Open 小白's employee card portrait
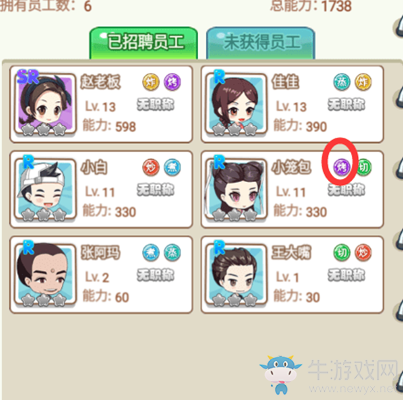403x400 pixels. tap(45, 189)
